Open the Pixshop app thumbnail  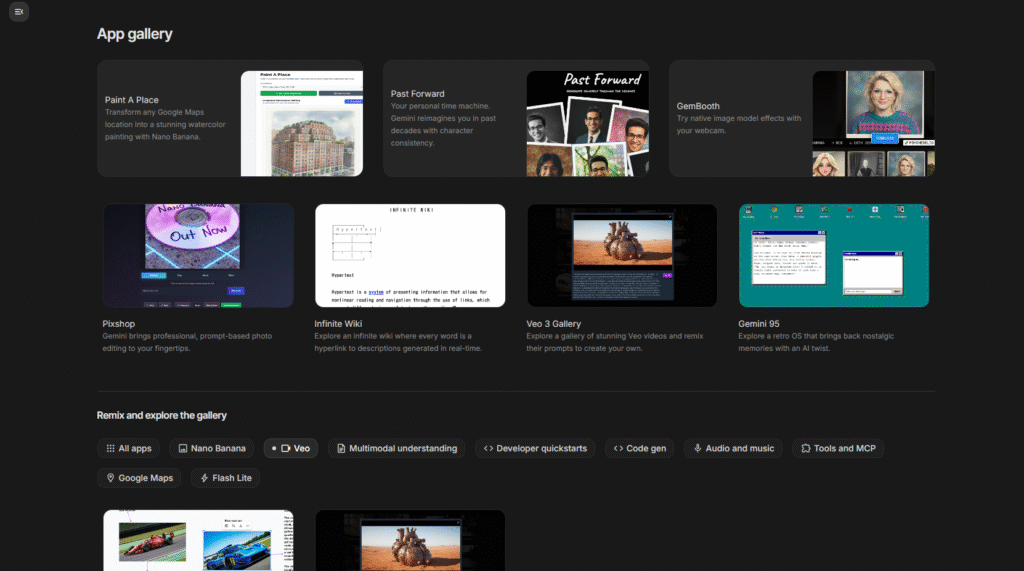pos(199,255)
